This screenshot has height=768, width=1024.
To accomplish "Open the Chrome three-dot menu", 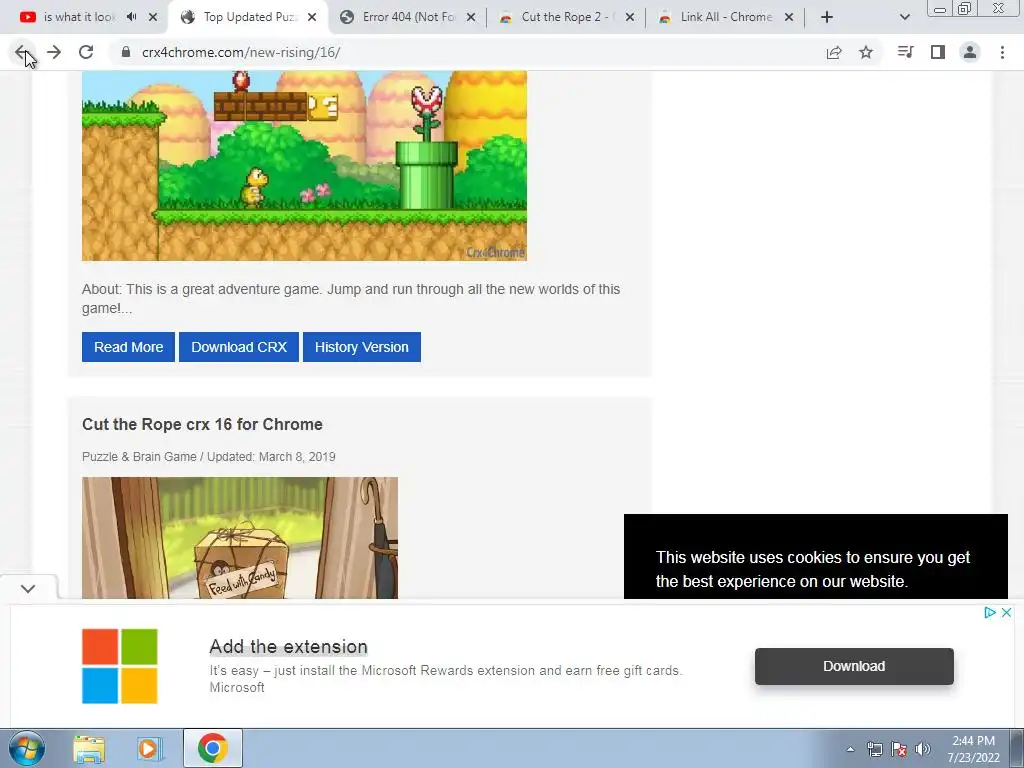I will [1002, 52].
